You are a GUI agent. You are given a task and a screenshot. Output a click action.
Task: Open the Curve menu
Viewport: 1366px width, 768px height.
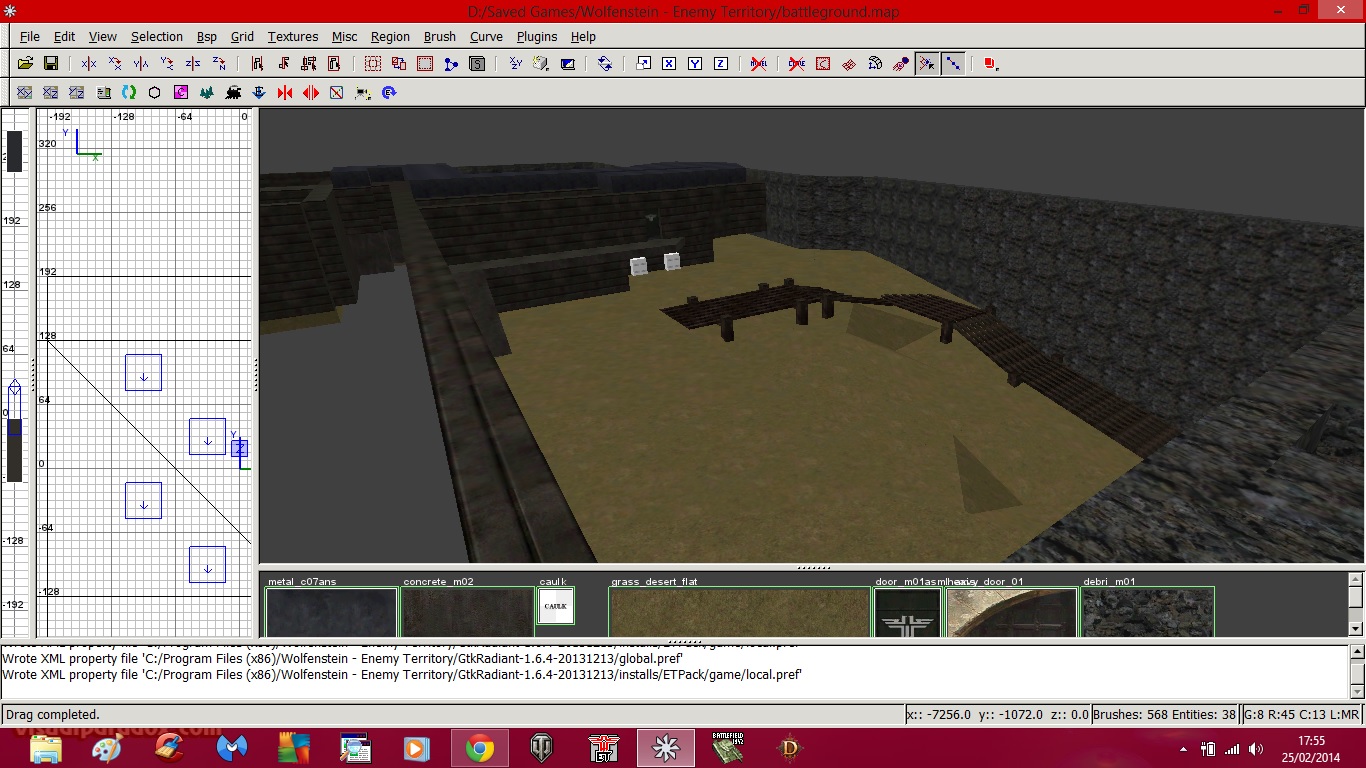coord(486,36)
